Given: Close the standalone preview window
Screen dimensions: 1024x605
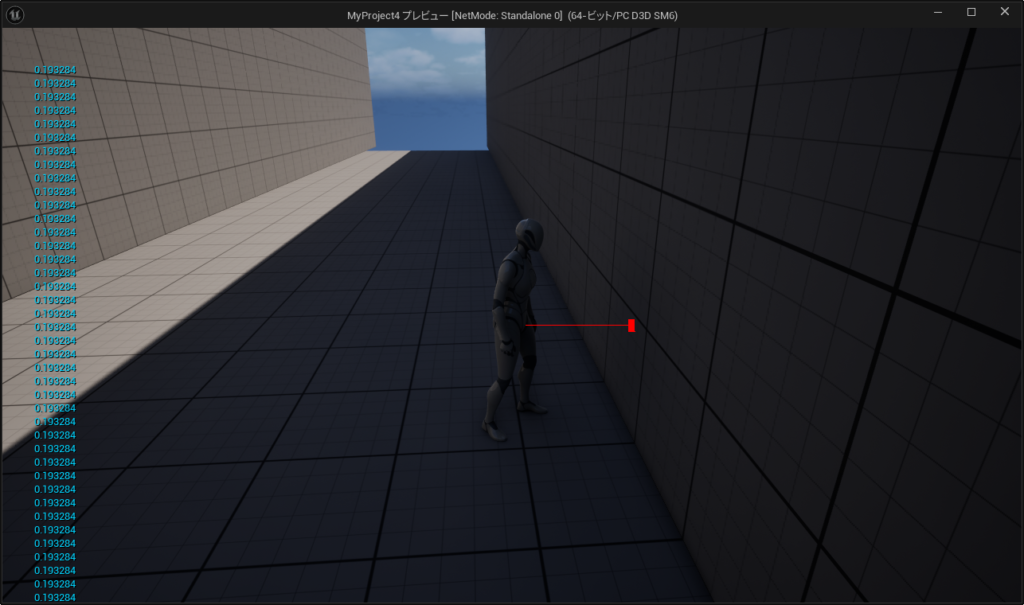Looking at the screenshot, I should tap(1004, 13).
